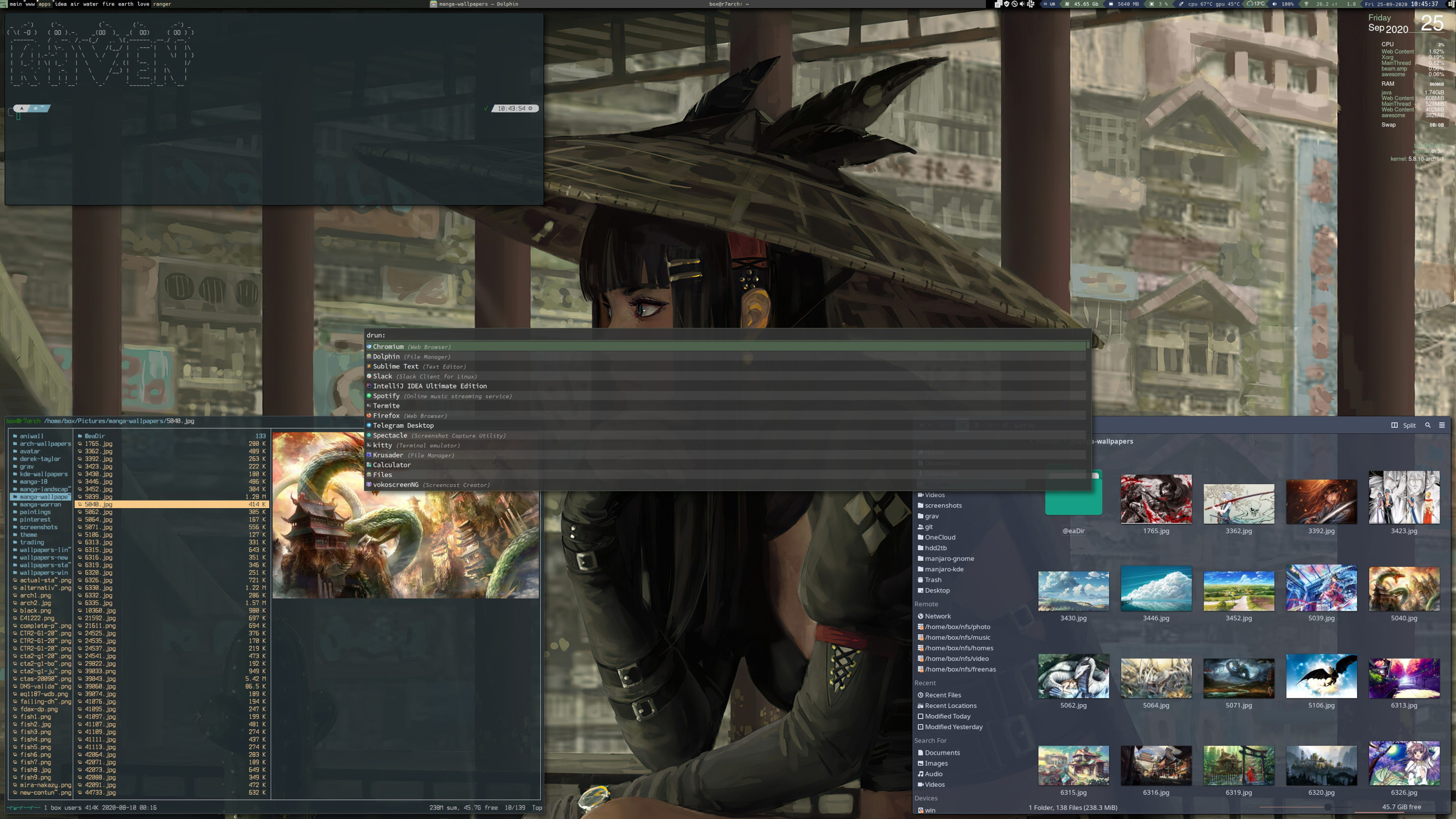Click volume speaker icon in system tray
Image resolution: width=1456 pixels, height=819 pixels.
pos(1023,4)
